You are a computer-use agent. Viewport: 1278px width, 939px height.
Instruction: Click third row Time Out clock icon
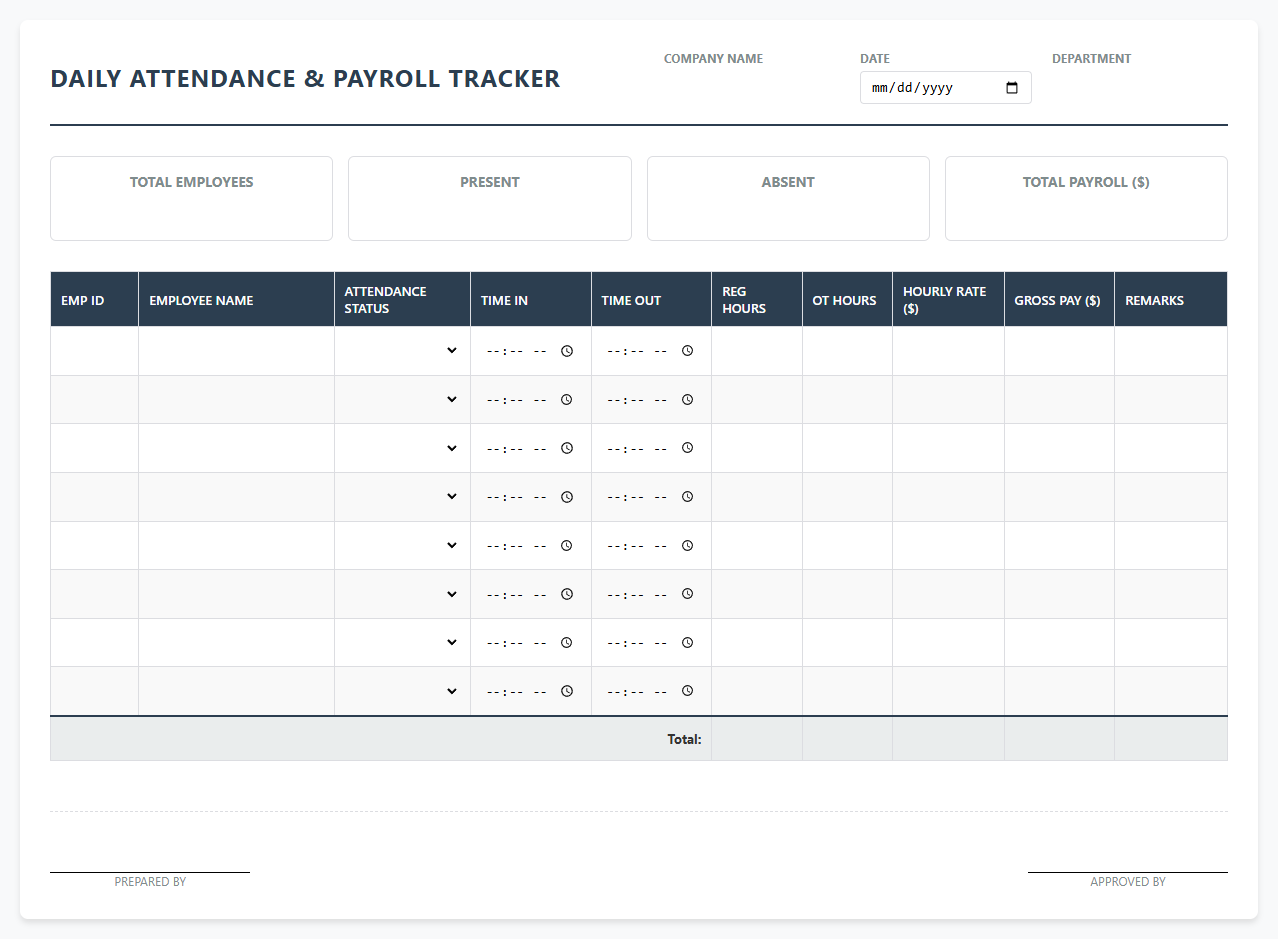pos(688,448)
